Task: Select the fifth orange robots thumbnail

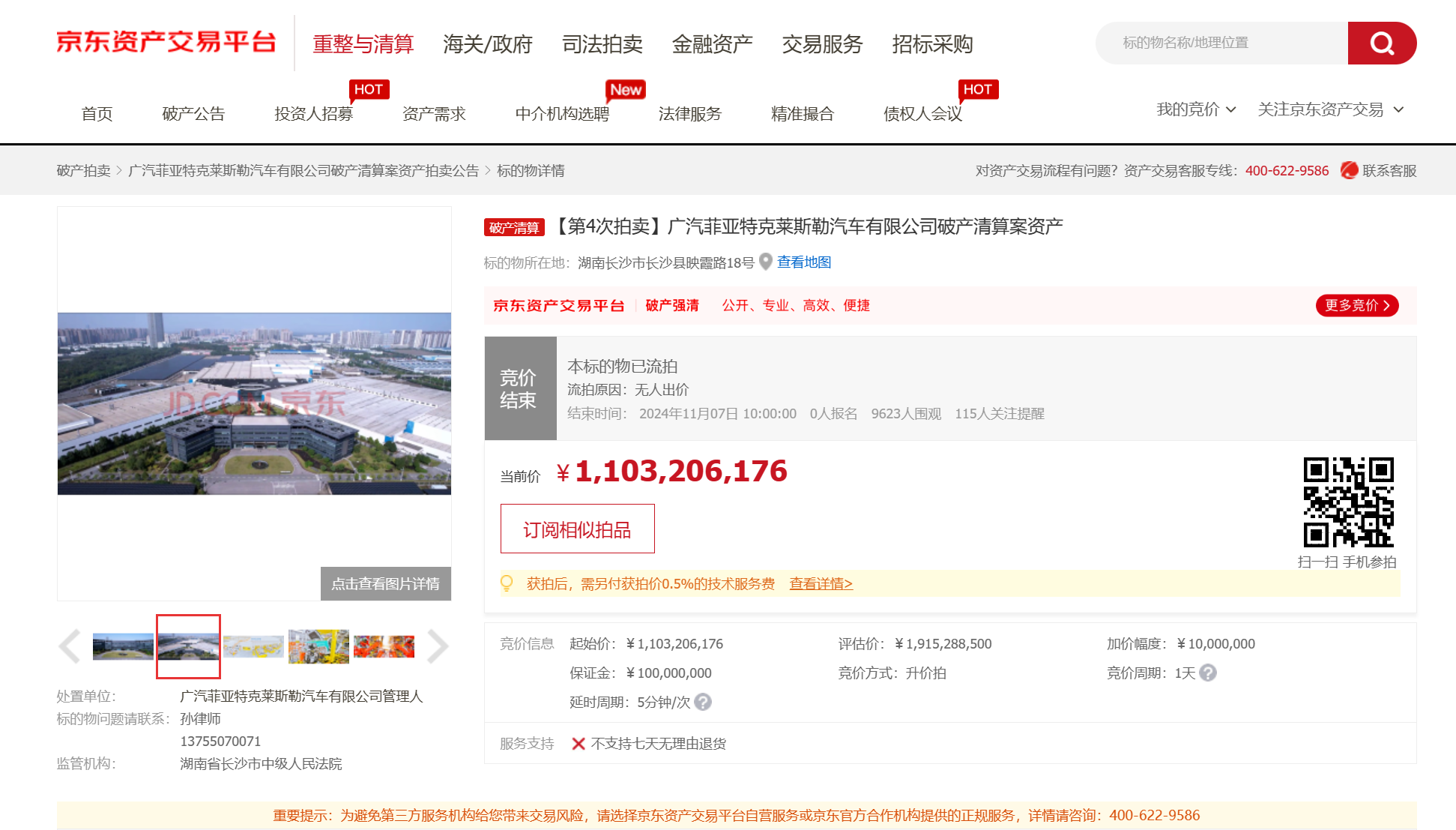Action: click(x=384, y=646)
